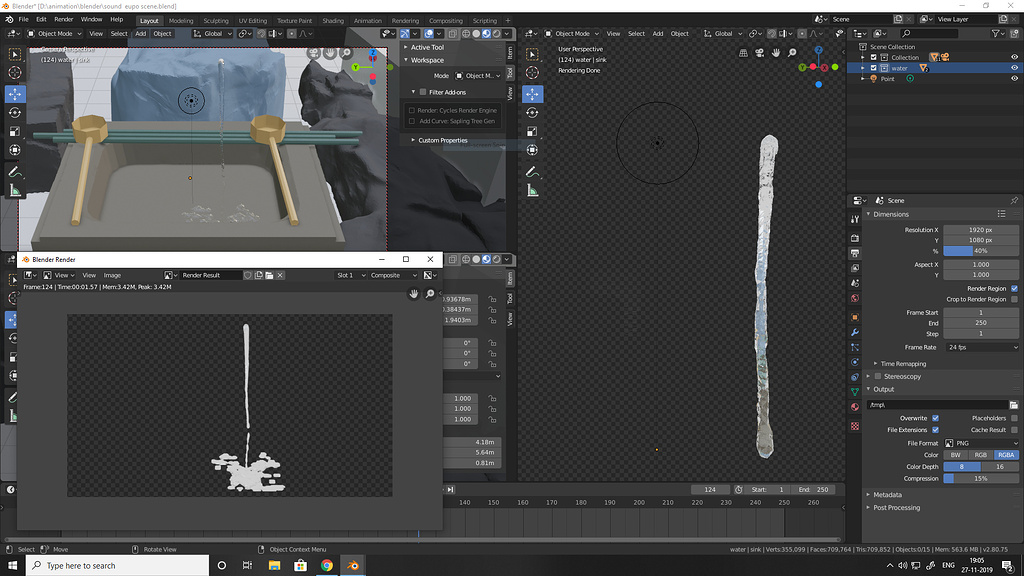This screenshot has width=1024, height=576.
Task: Select RGB color mode button
Action: point(980,455)
